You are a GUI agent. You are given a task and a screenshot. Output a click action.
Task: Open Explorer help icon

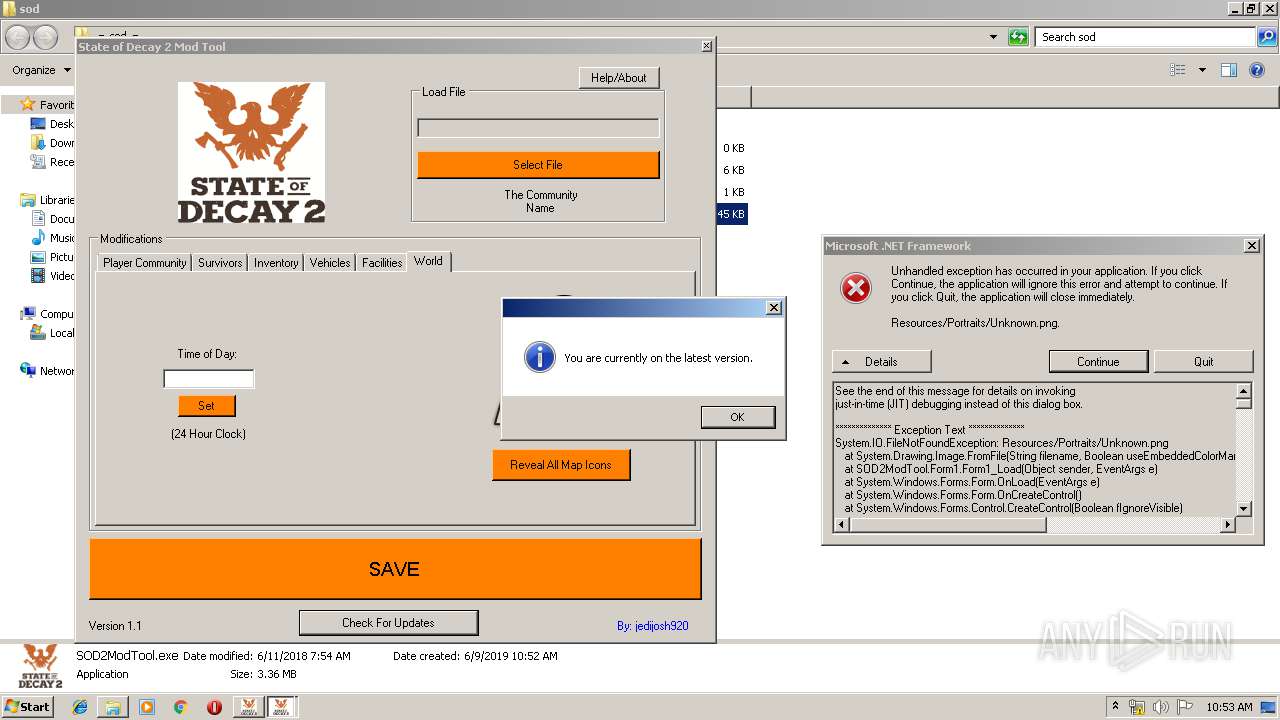(1257, 70)
